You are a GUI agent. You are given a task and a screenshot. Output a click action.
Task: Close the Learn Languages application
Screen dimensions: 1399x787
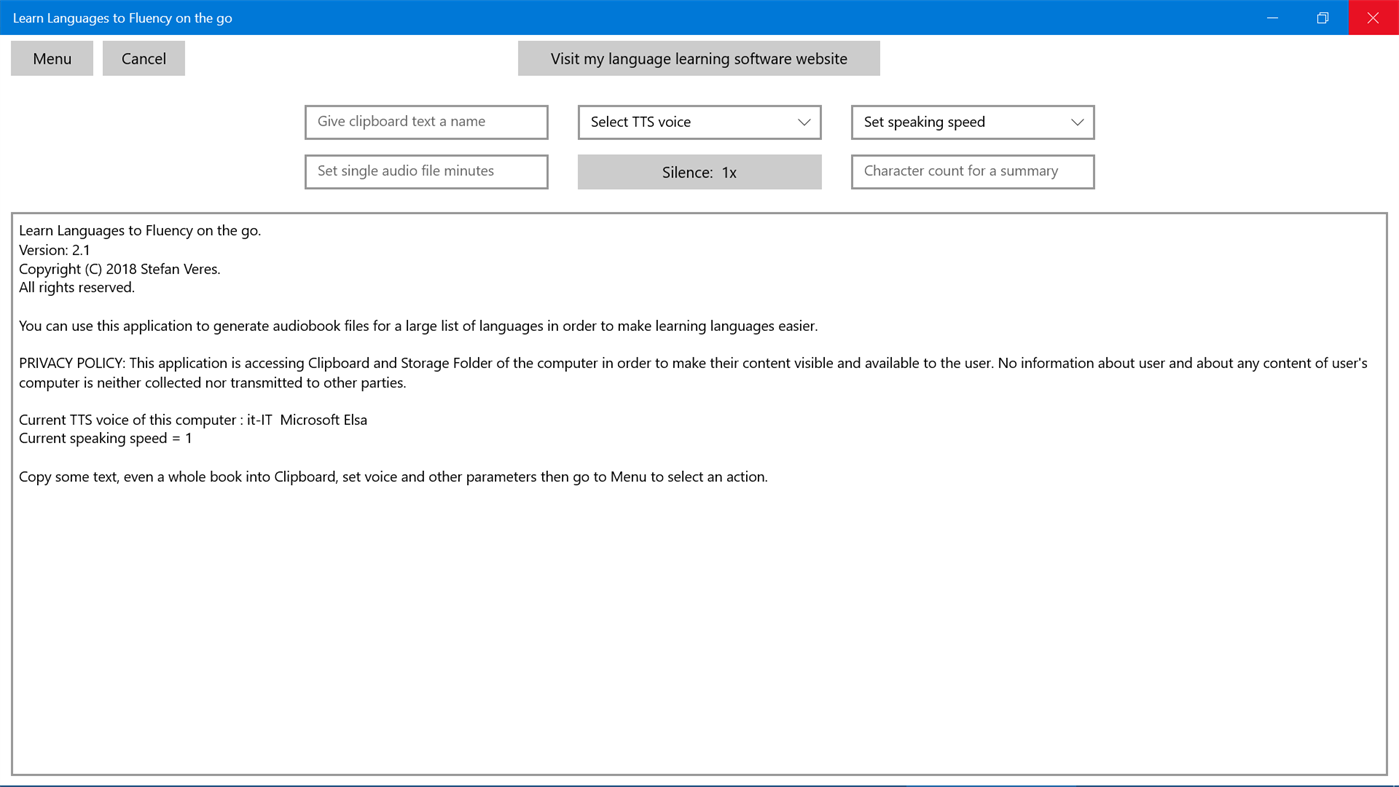pyautogui.click(x=1374, y=17)
